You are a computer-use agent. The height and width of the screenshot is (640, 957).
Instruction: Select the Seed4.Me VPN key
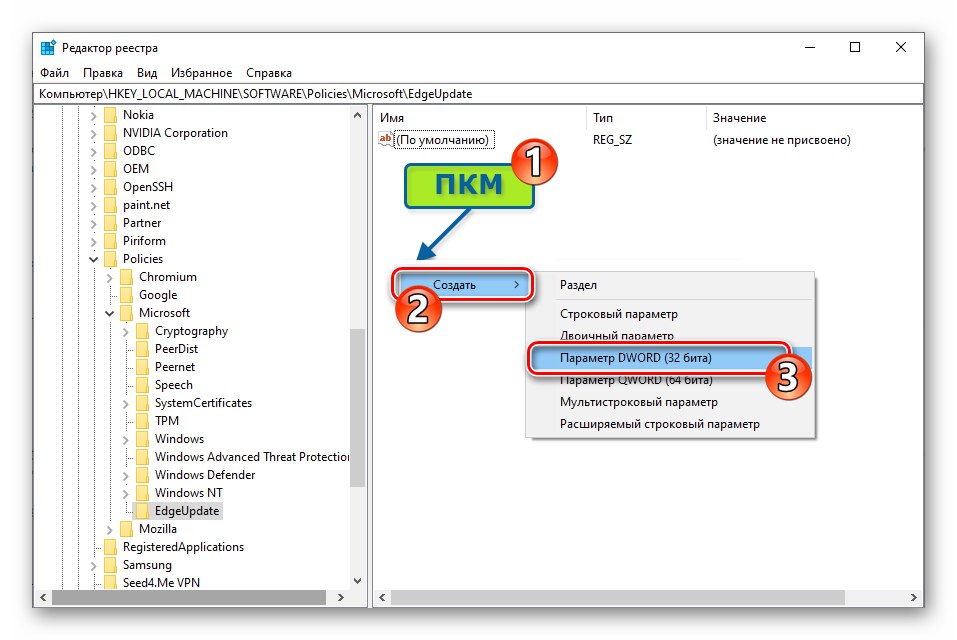pos(161,583)
